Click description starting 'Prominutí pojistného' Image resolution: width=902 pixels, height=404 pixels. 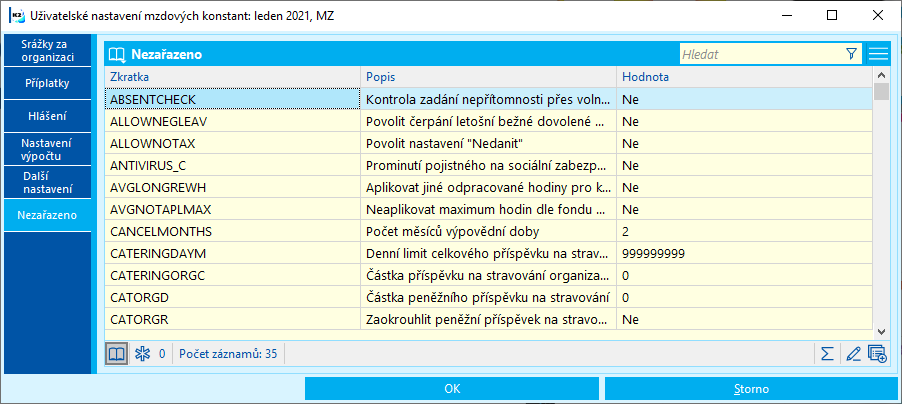(x=486, y=166)
